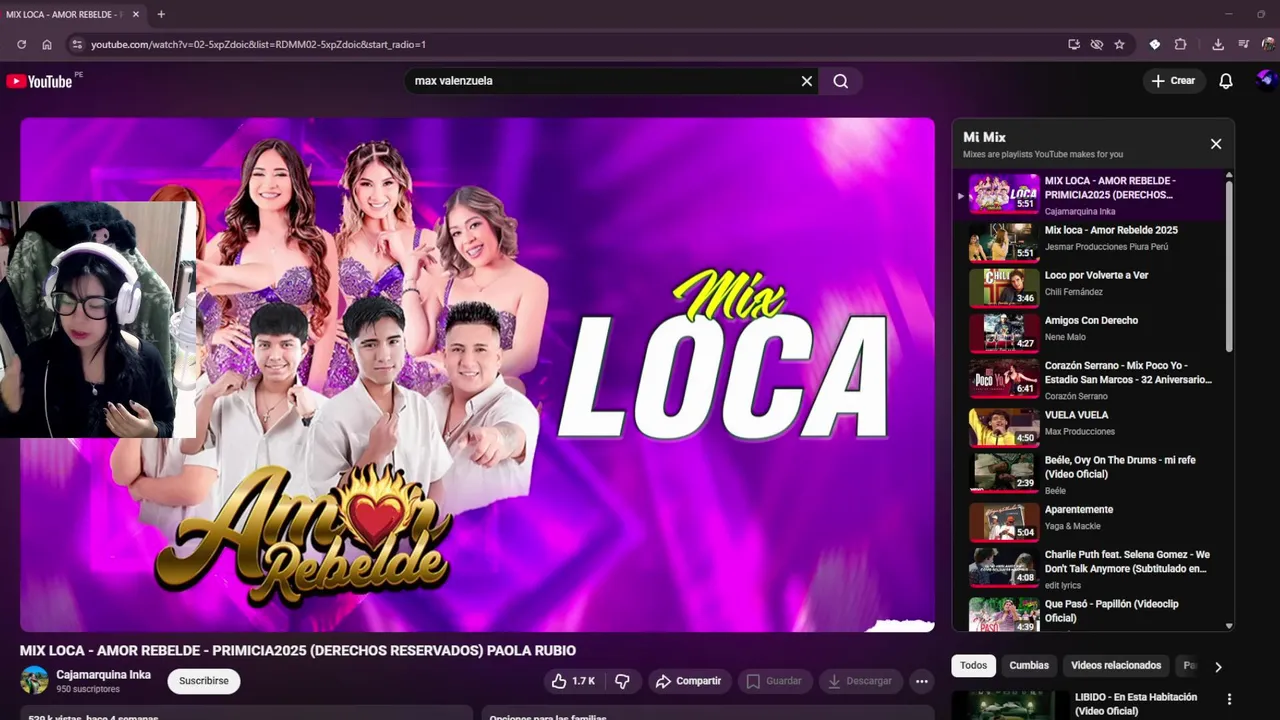Open the three-dot more actions menu under video
1280x720 pixels.
(922, 681)
